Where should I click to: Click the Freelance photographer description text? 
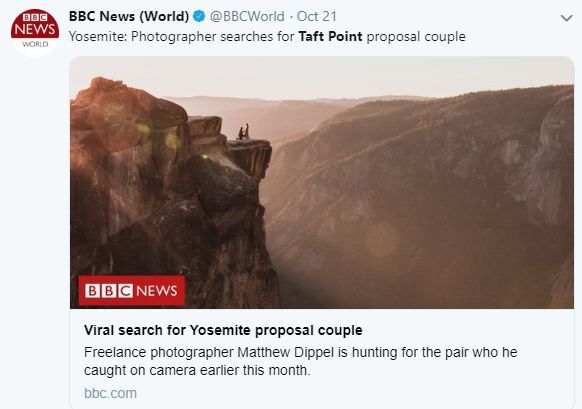click(300, 361)
